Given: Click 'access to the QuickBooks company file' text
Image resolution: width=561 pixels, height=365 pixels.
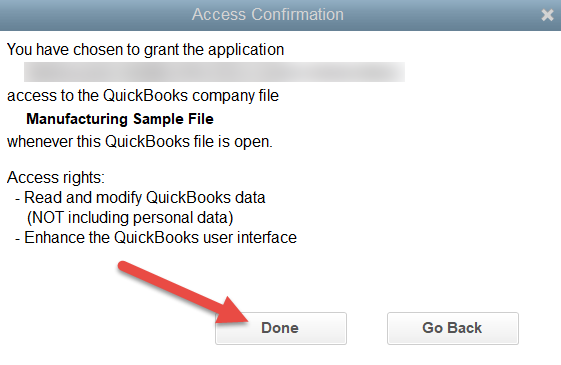Looking at the screenshot, I should [x=143, y=96].
